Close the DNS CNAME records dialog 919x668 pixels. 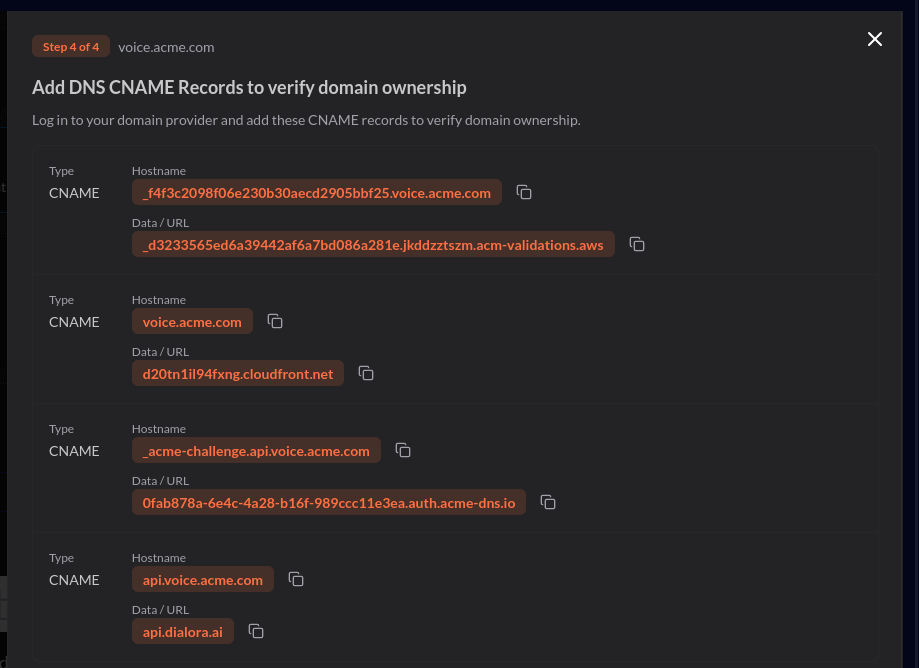[x=875, y=39]
